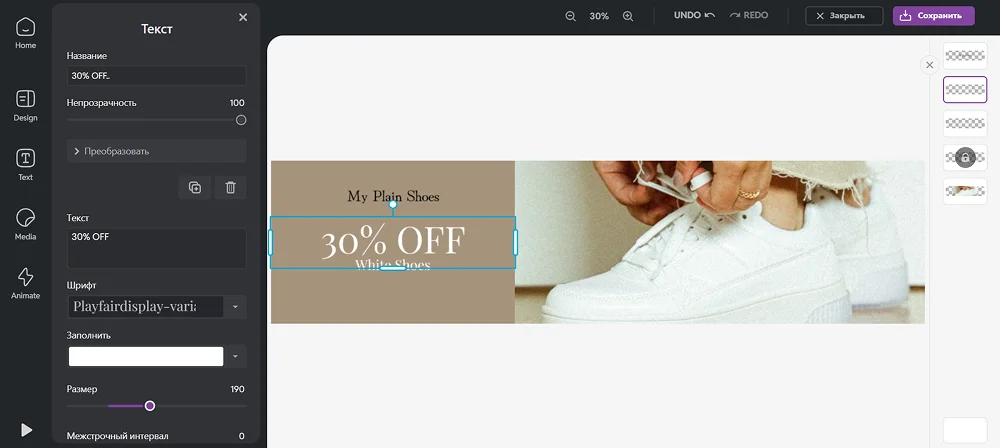1000x448 pixels.
Task: Select the white fill color swatch
Action: 146,357
